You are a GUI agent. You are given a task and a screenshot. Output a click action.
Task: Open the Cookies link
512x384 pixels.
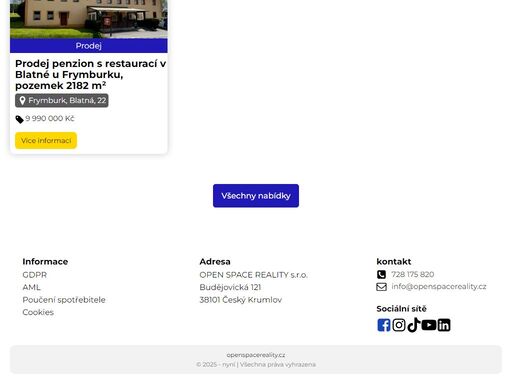click(x=38, y=312)
